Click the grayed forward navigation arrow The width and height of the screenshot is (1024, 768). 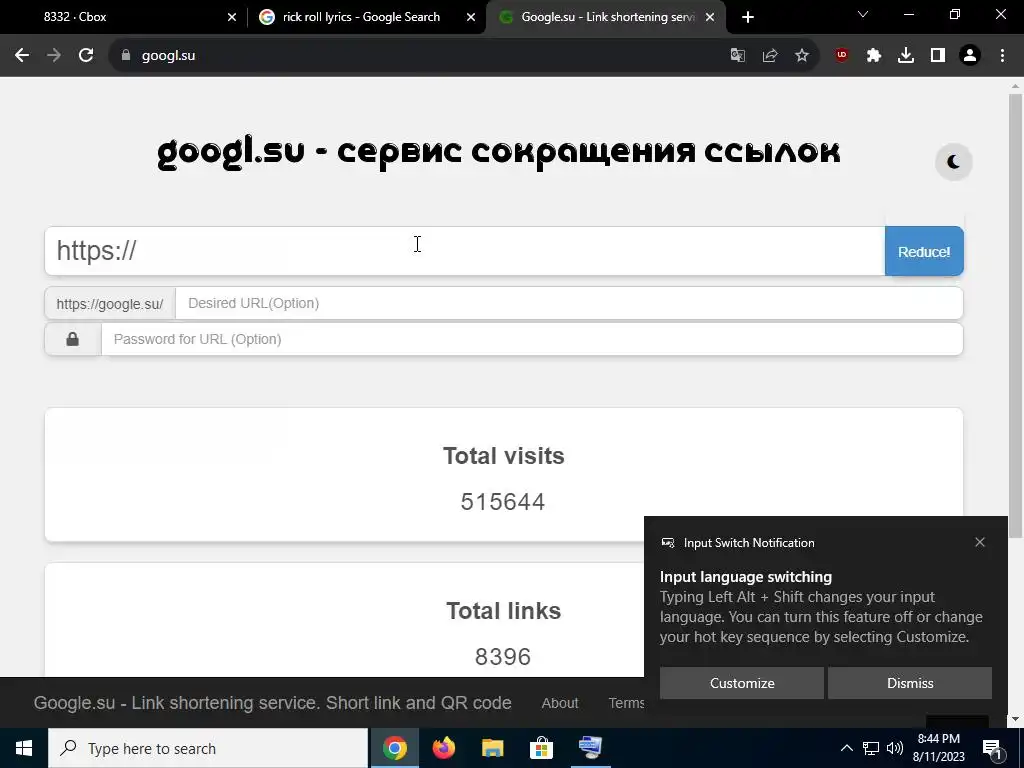(54, 56)
